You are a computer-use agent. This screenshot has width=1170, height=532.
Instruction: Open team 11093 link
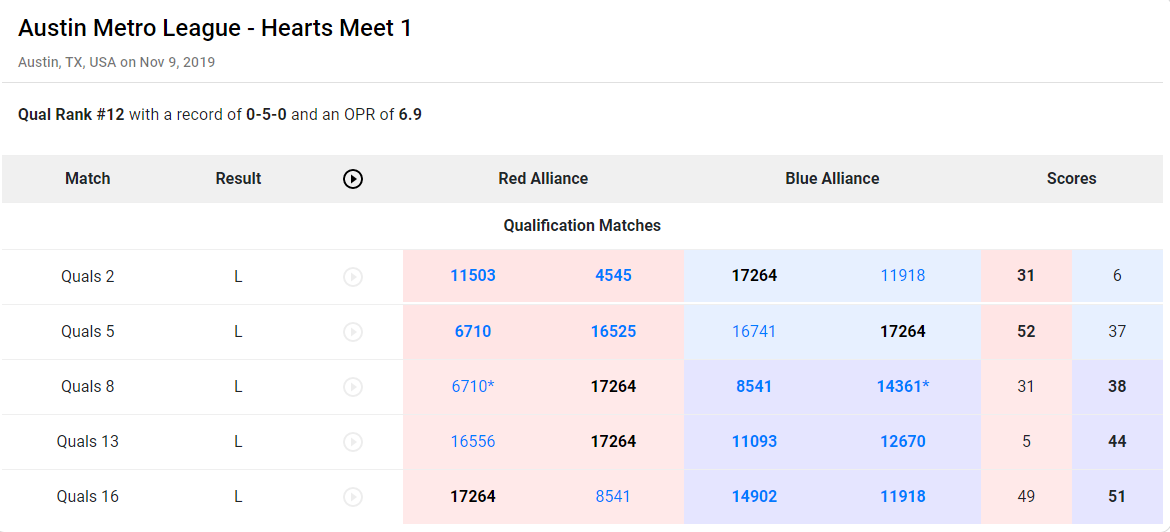[754, 441]
